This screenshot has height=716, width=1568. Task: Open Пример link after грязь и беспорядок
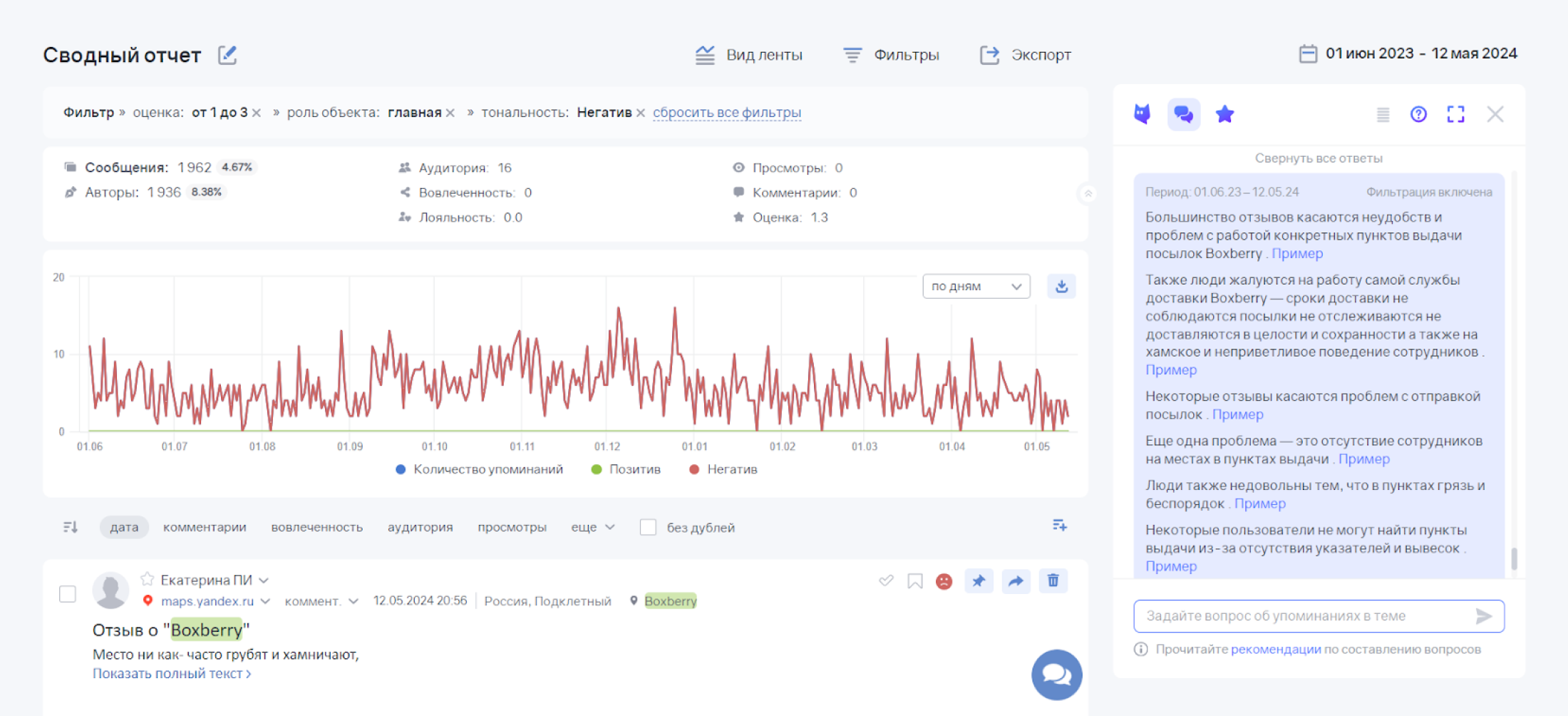(1260, 503)
